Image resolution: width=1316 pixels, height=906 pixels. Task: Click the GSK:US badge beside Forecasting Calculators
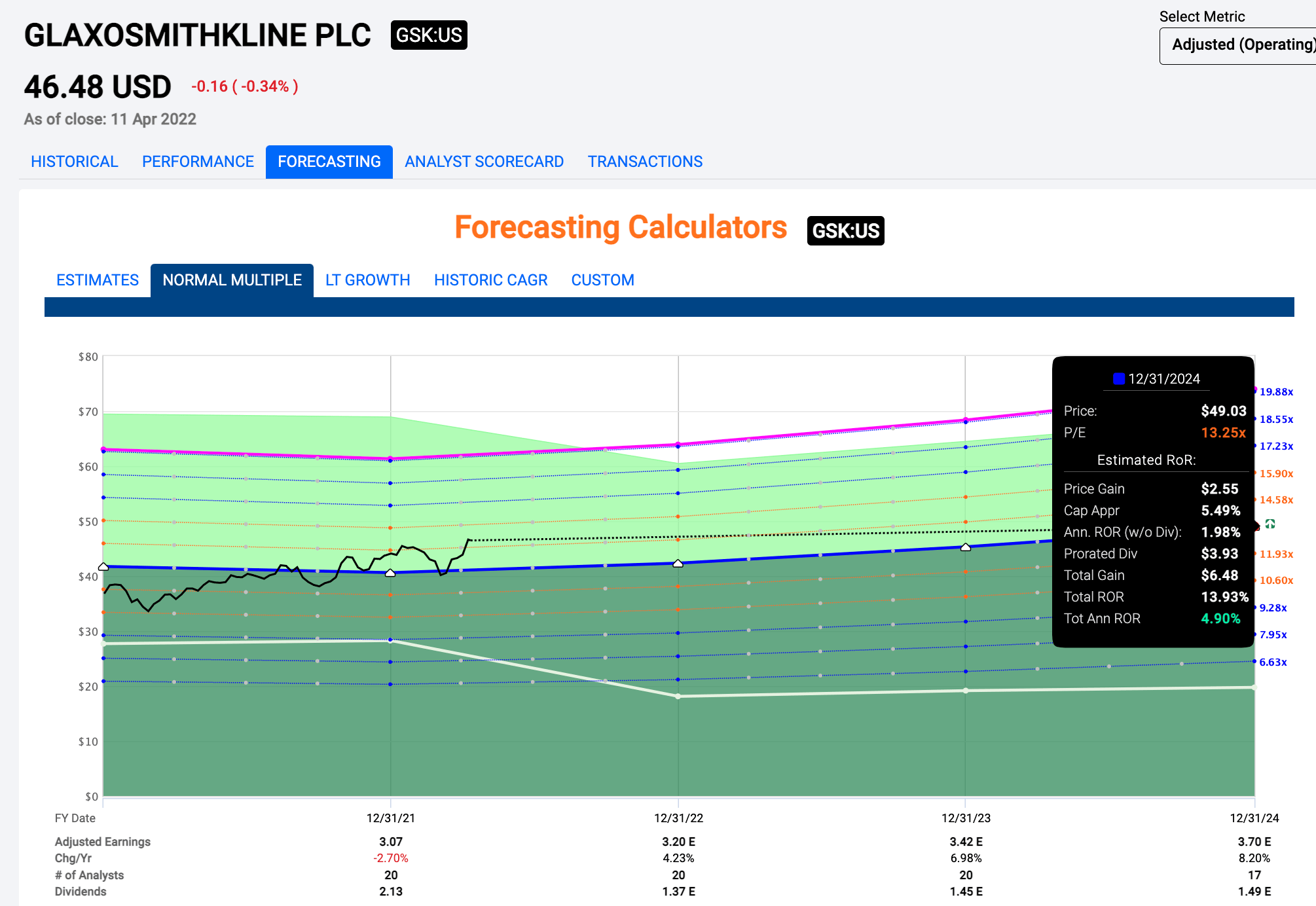point(845,230)
